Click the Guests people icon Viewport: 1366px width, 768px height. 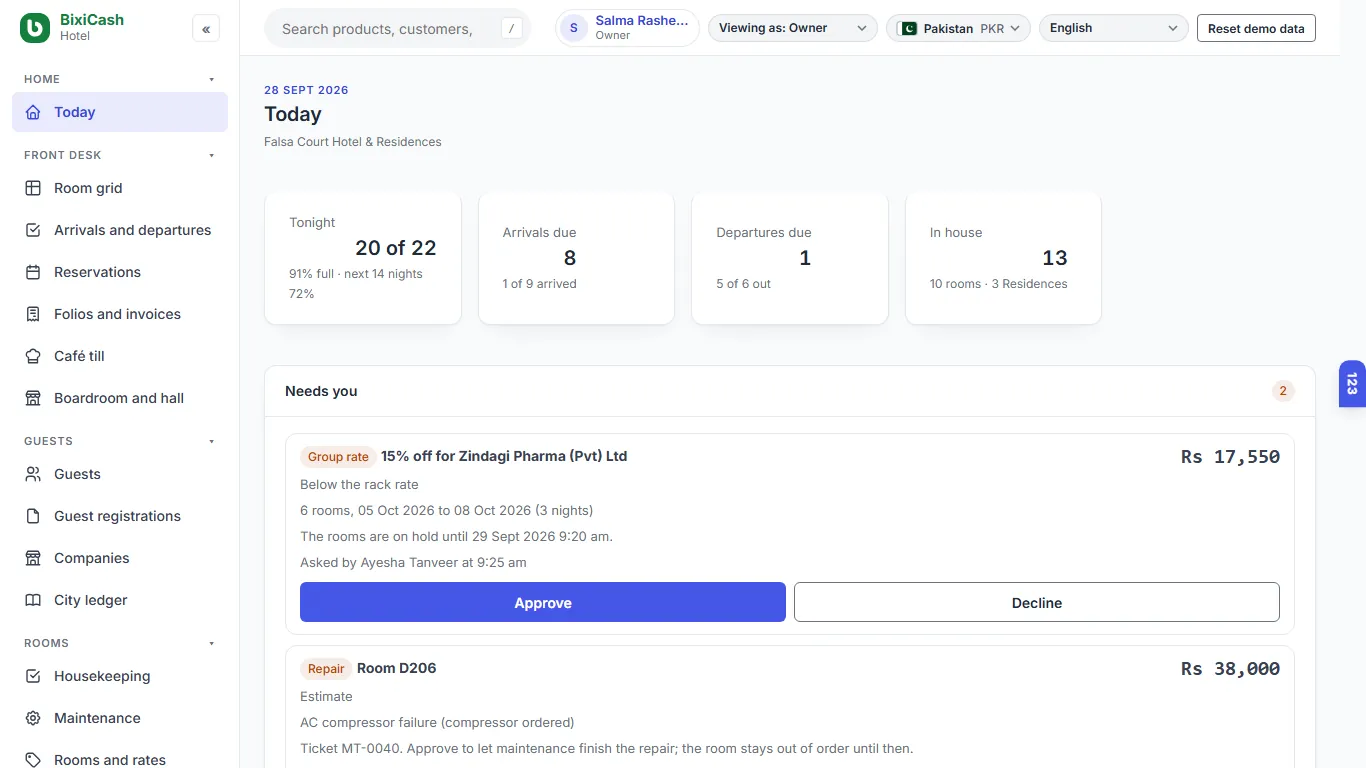(x=33, y=474)
